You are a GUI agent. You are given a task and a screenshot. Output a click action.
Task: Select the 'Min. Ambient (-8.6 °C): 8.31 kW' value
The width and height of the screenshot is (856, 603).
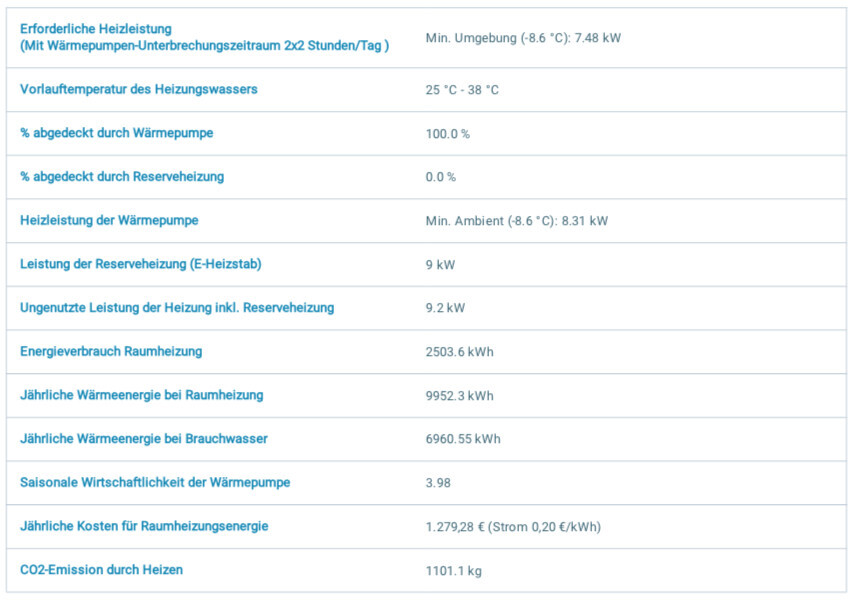click(516, 221)
